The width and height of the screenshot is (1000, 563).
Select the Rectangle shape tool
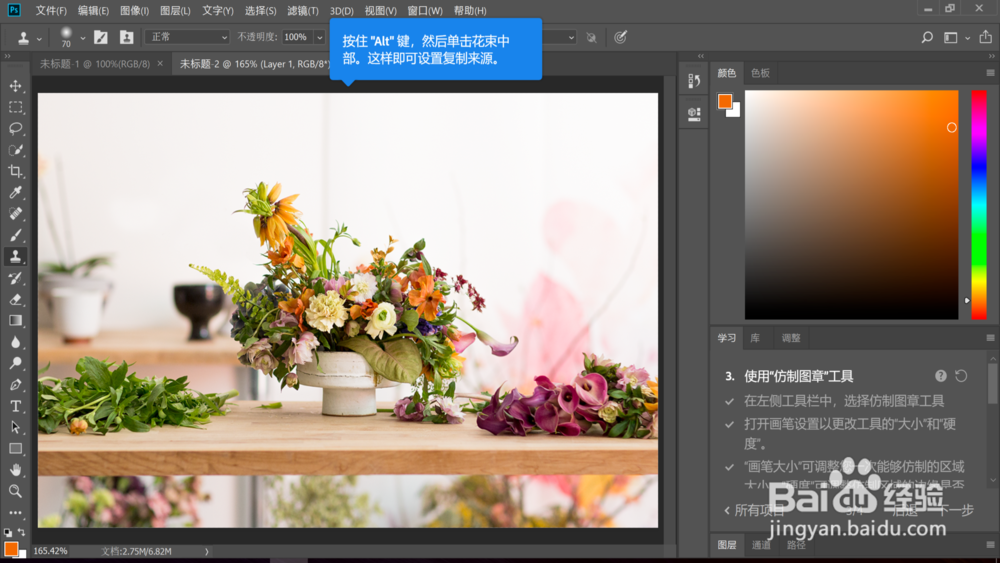(x=15, y=449)
